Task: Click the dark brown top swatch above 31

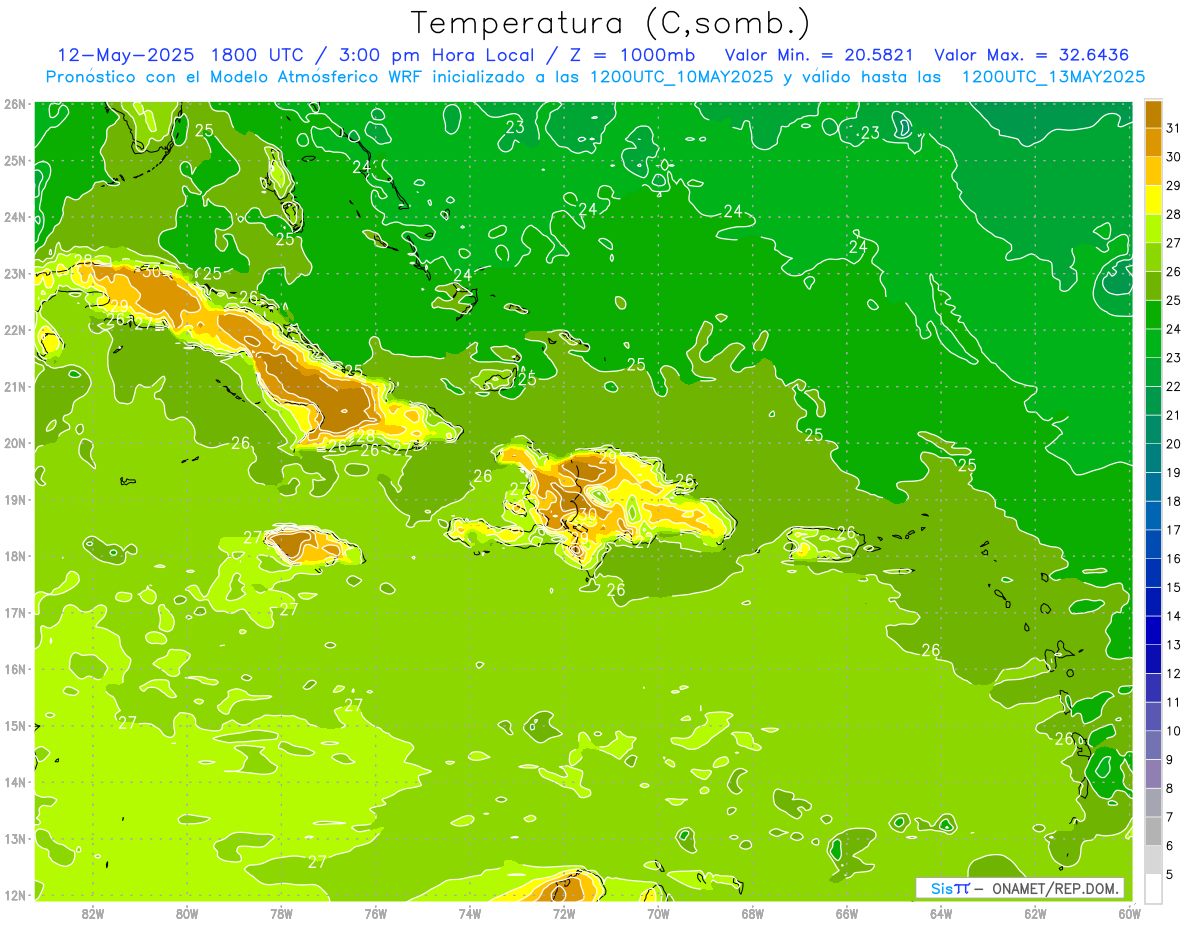Action: pos(1153,114)
